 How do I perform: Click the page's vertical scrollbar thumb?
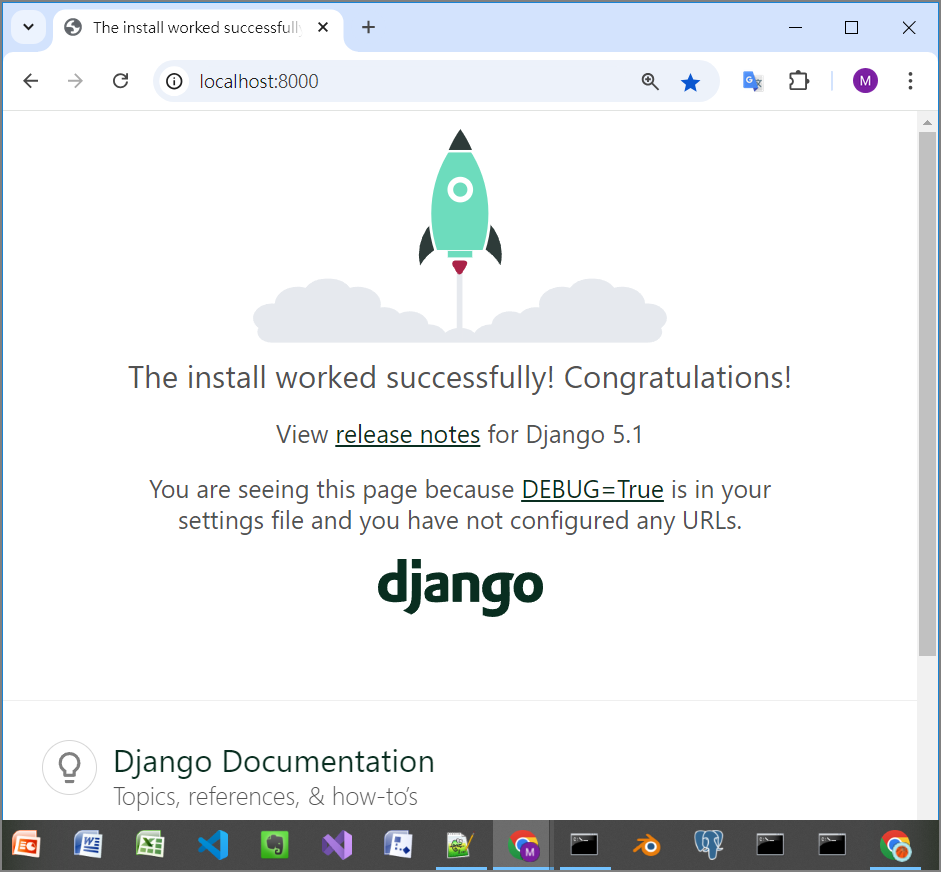(927, 394)
